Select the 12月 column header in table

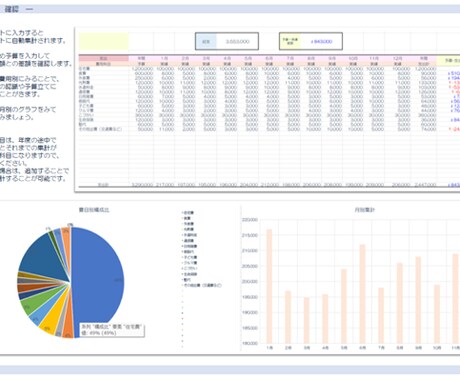pyautogui.click(x=398, y=58)
